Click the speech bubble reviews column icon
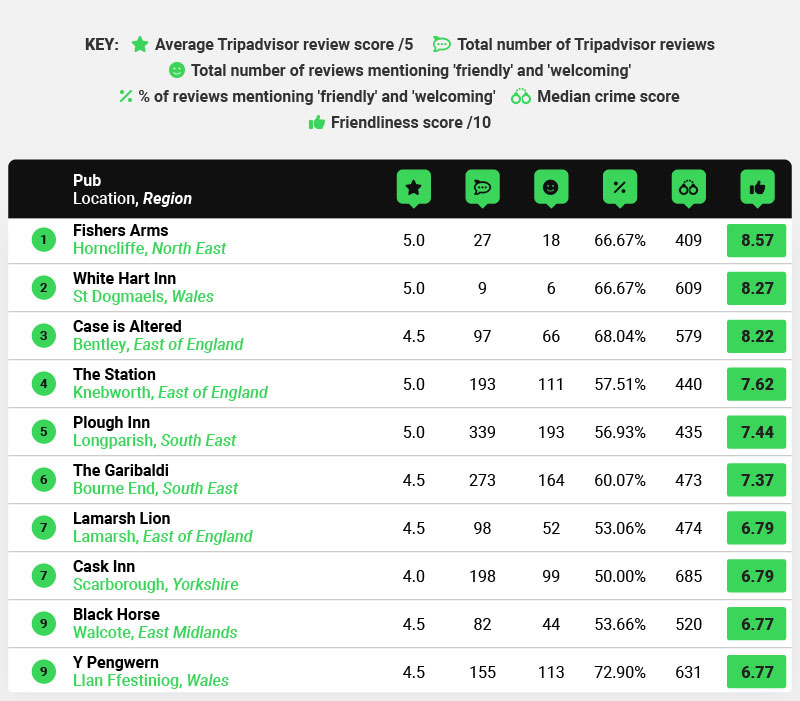This screenshot has height=701, width=800. click(x=482, y=187)
